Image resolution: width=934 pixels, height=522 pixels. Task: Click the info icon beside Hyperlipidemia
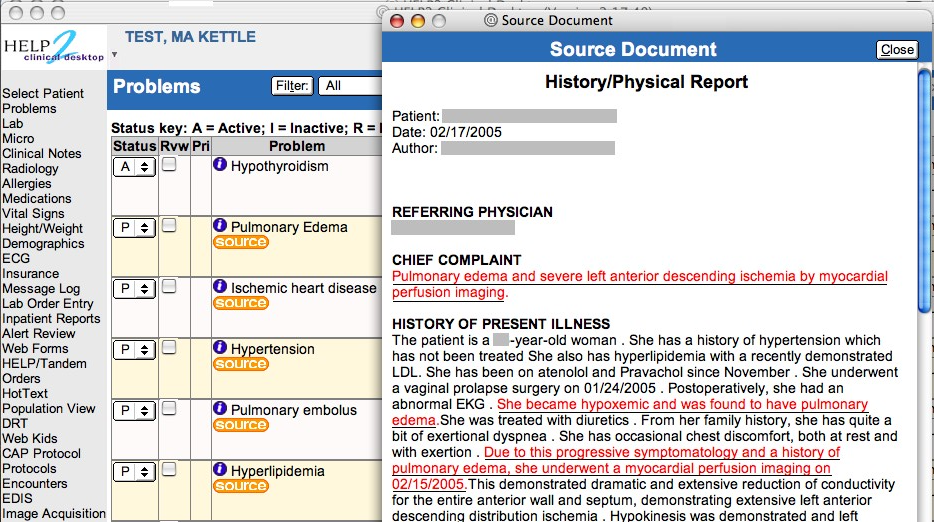220,470
